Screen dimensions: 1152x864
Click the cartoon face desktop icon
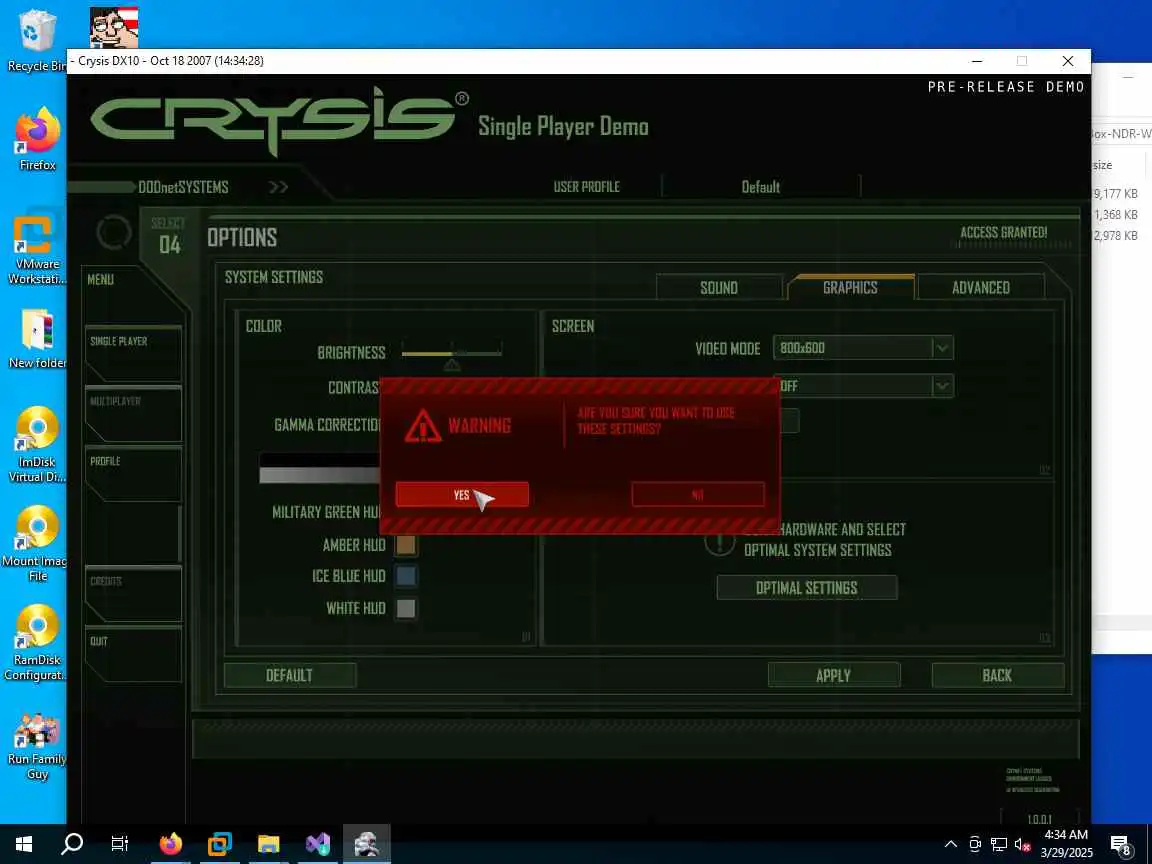114,27
